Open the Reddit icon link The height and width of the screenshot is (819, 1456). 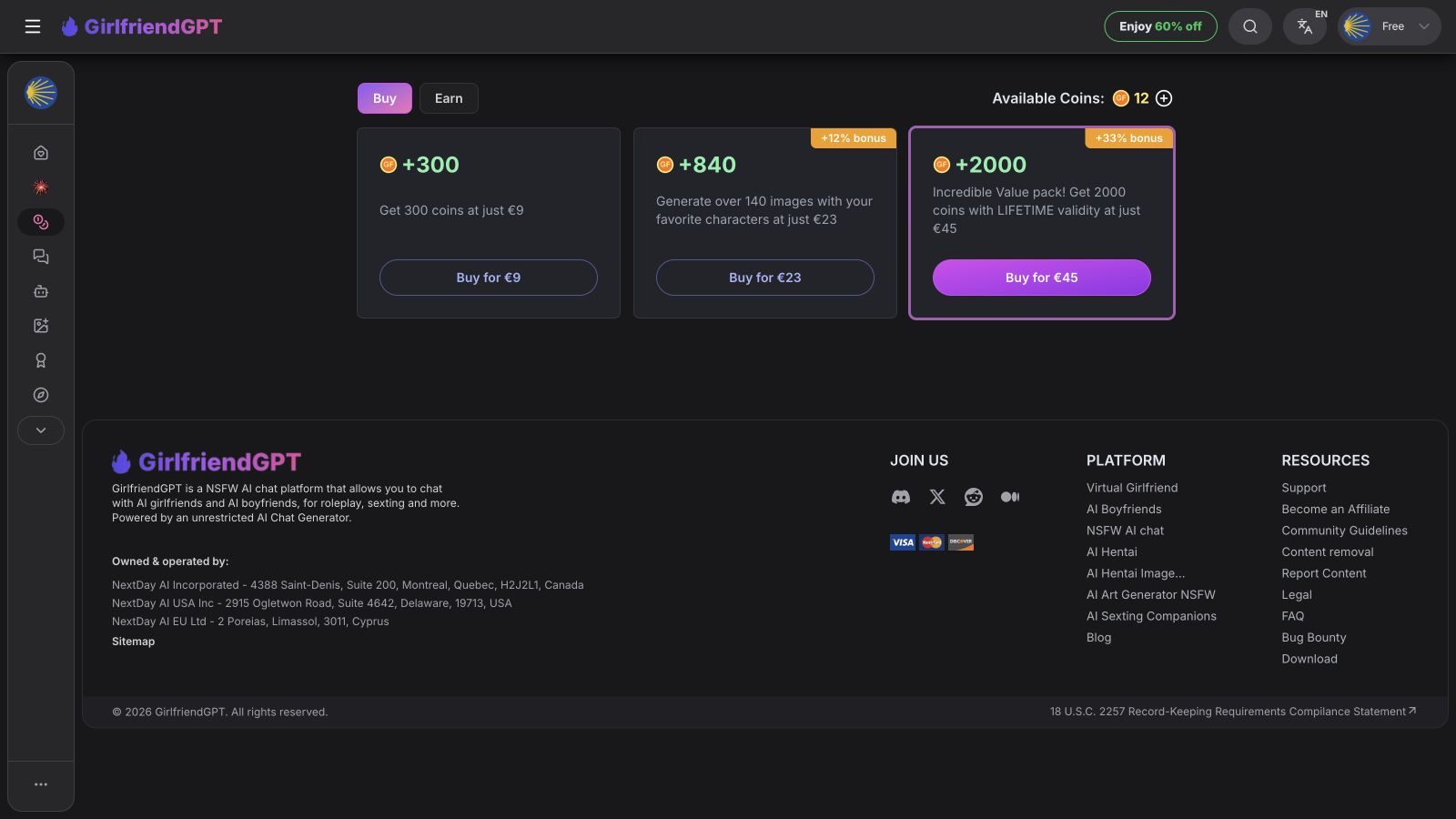pyautogui.click(x=974, y=497)
